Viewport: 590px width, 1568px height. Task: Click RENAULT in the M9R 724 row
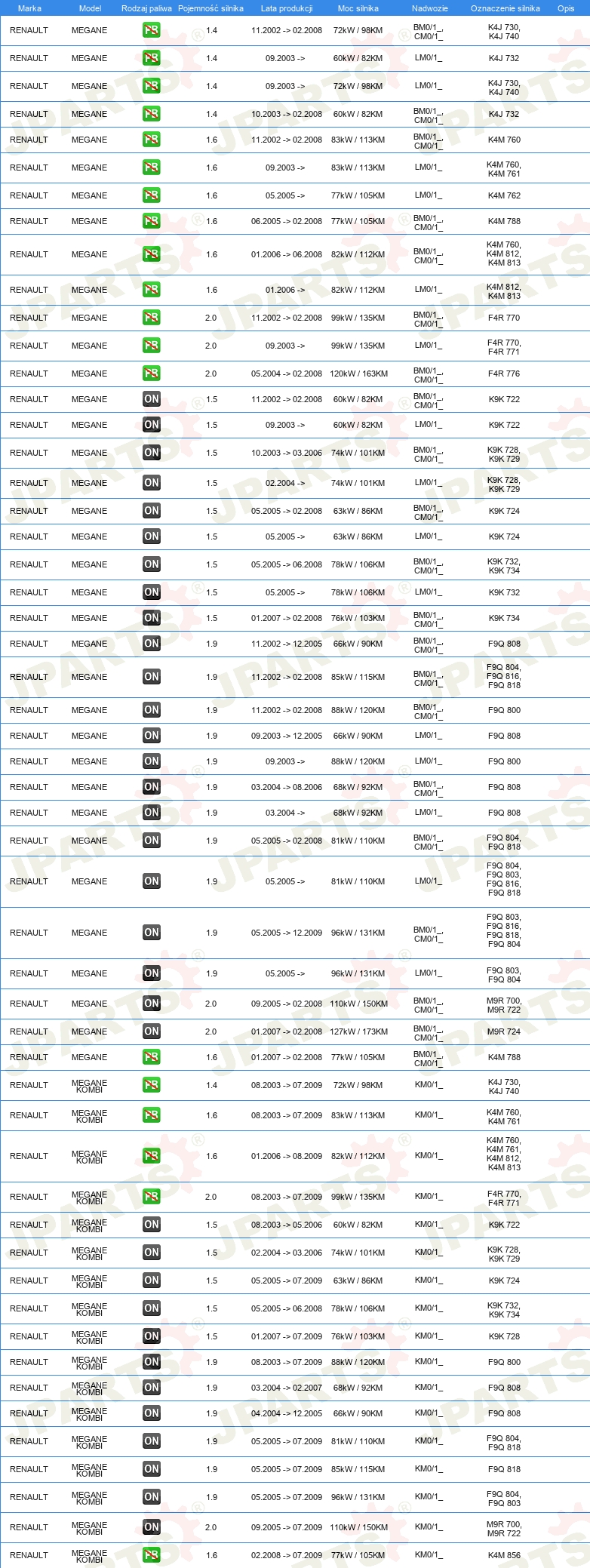(x=29, y=1031)
